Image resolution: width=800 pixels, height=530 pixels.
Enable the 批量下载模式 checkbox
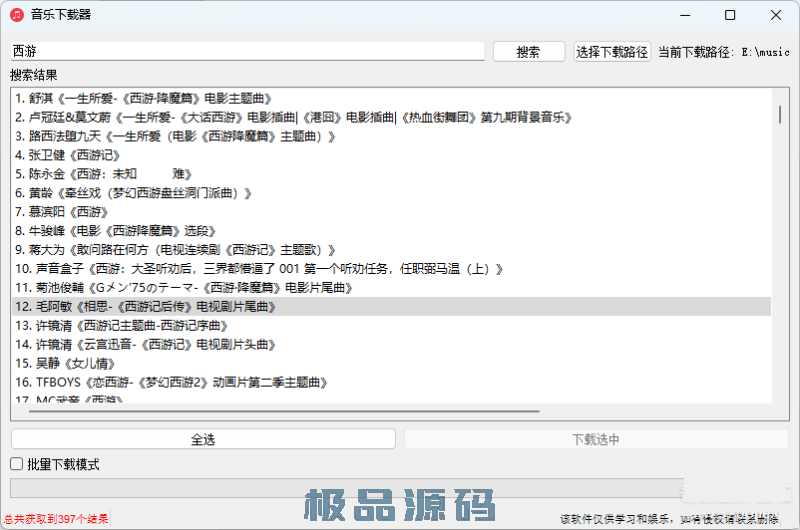click(x=17, y=464)
